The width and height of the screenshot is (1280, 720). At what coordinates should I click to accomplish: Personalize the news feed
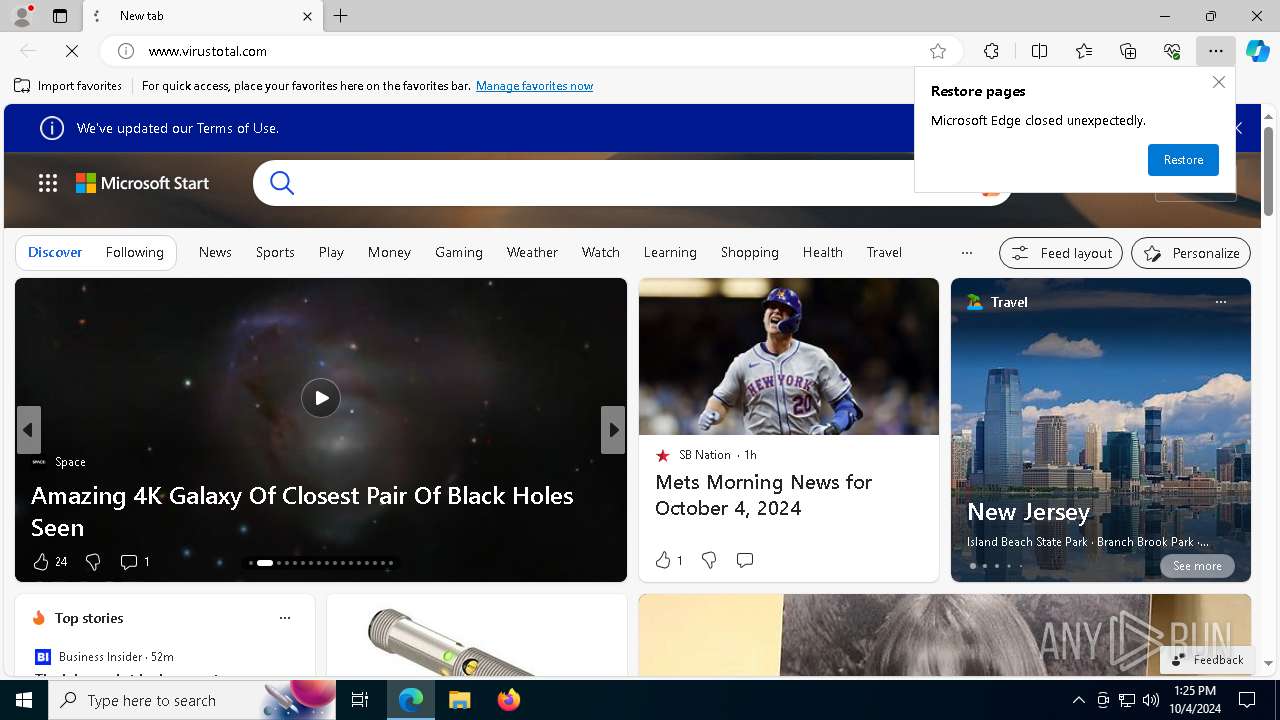pyautogui.click(x=1191, y=253)
